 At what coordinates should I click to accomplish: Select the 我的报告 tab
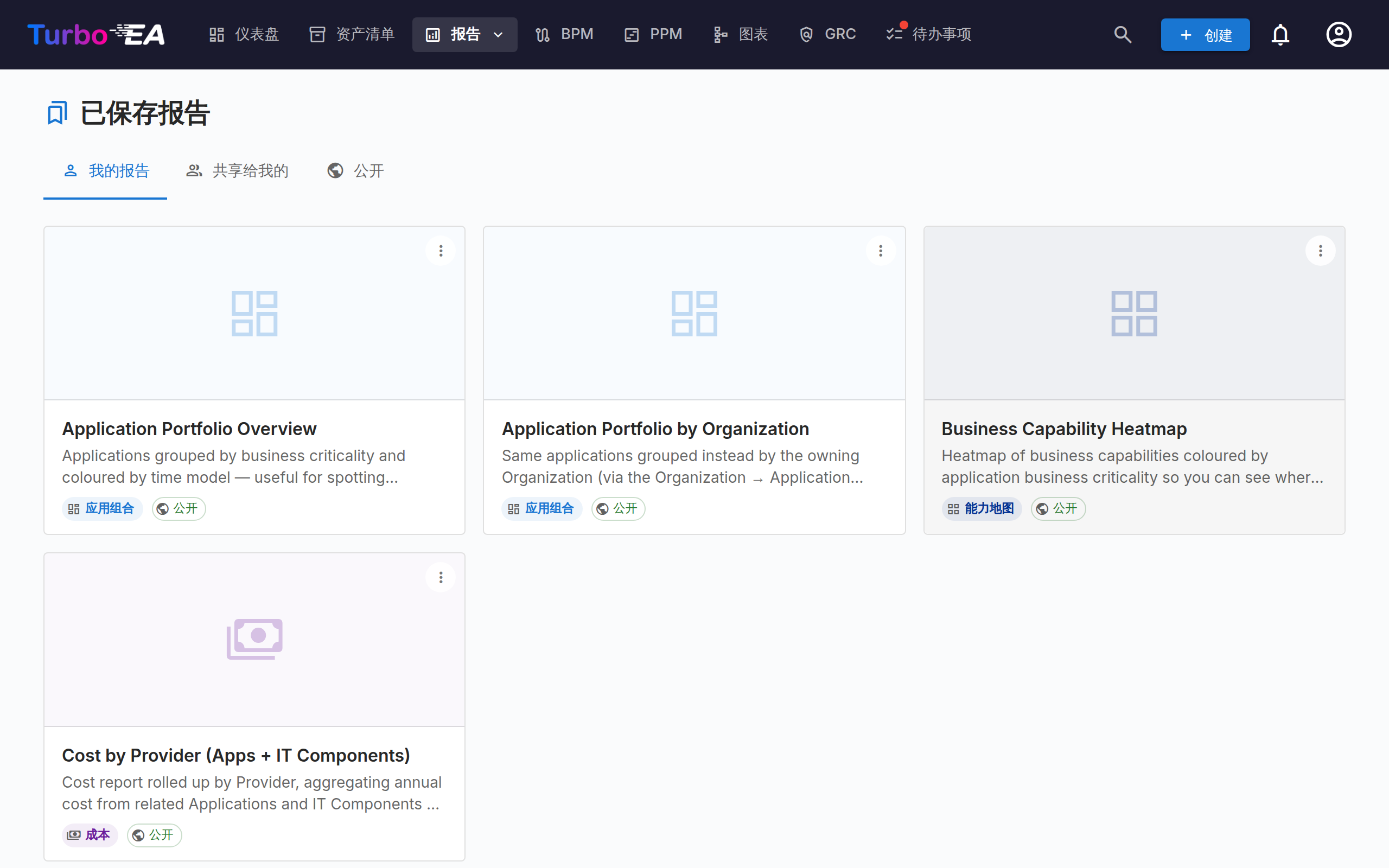[x=106, y=171]
